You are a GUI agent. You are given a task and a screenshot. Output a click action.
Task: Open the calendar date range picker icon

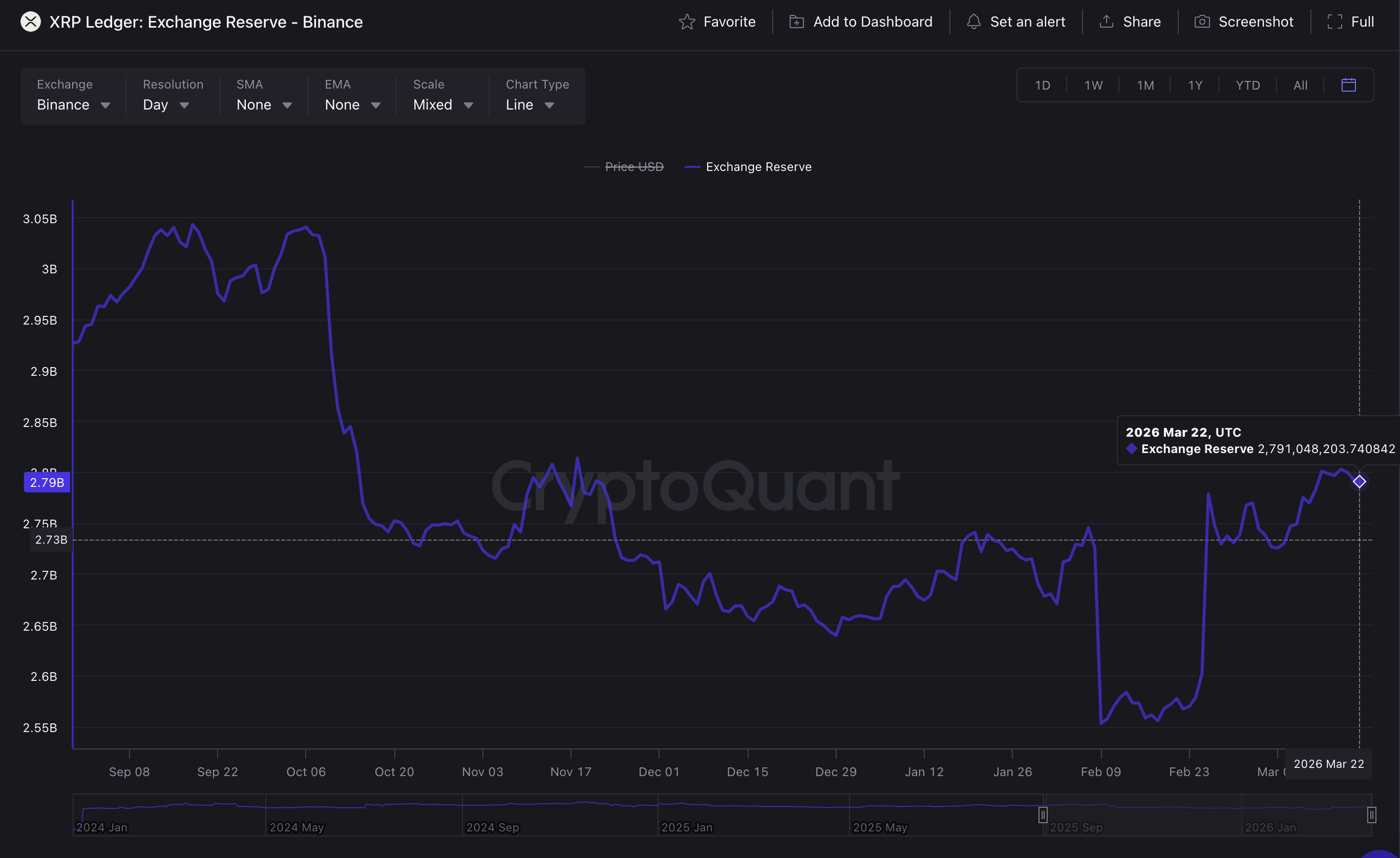tap(1348, 85)
